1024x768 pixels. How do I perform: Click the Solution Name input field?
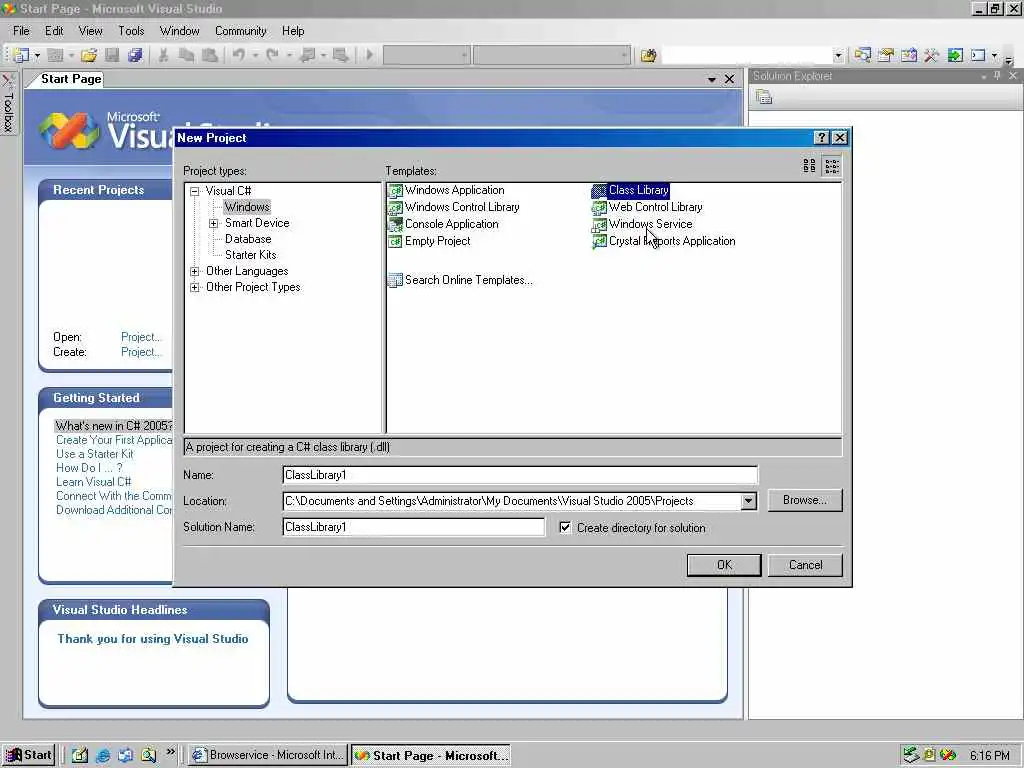point(413,527)
